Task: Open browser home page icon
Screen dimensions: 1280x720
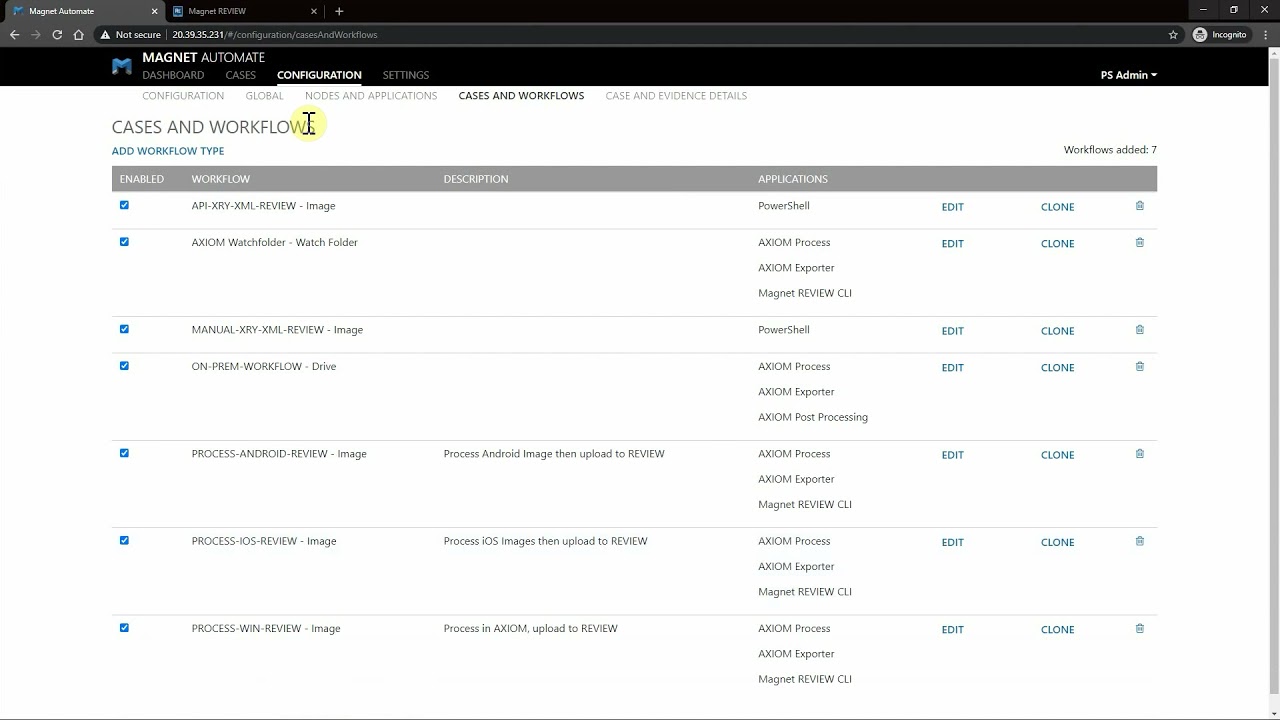Action: click(x=78, y=34)
